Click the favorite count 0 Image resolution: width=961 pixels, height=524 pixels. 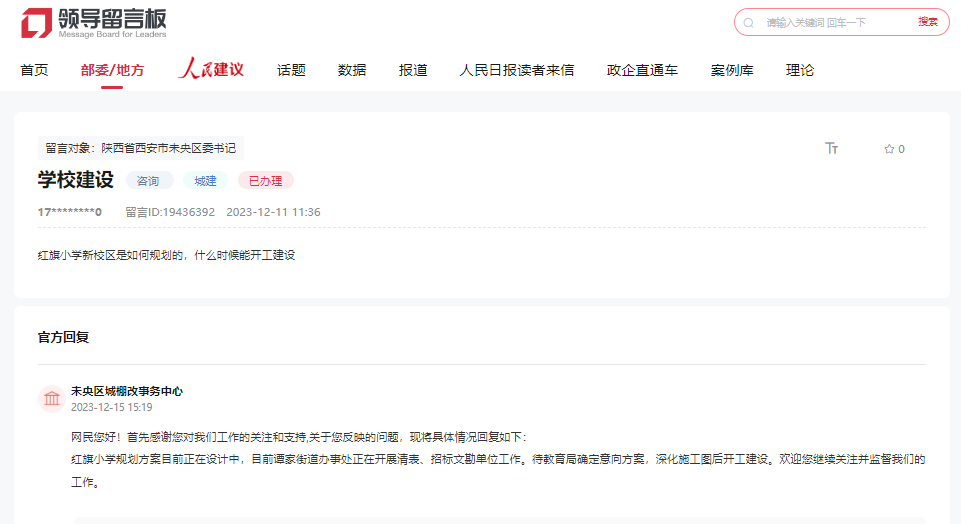(x=902, y=149)
